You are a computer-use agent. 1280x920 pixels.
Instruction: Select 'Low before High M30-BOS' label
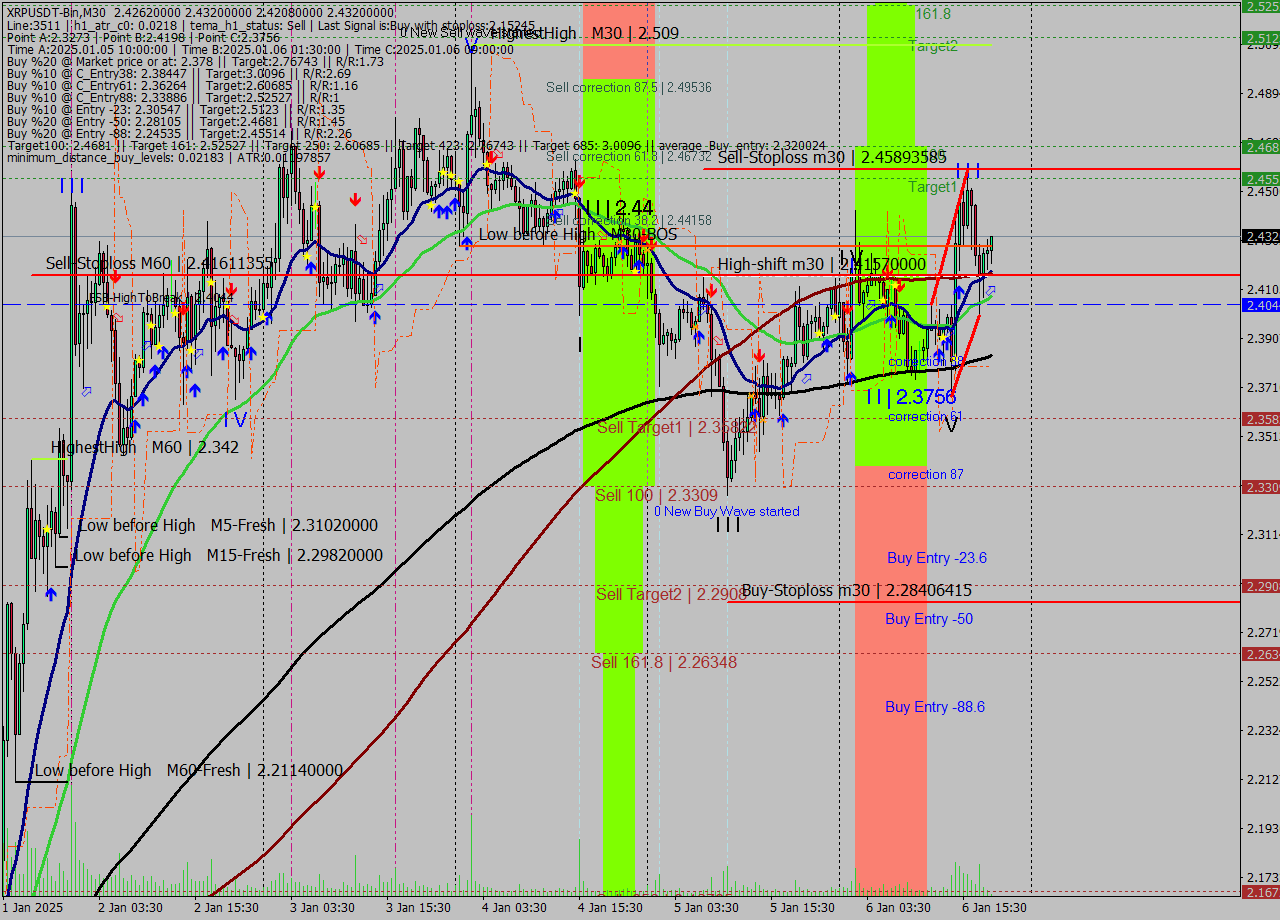pos(578,234)
